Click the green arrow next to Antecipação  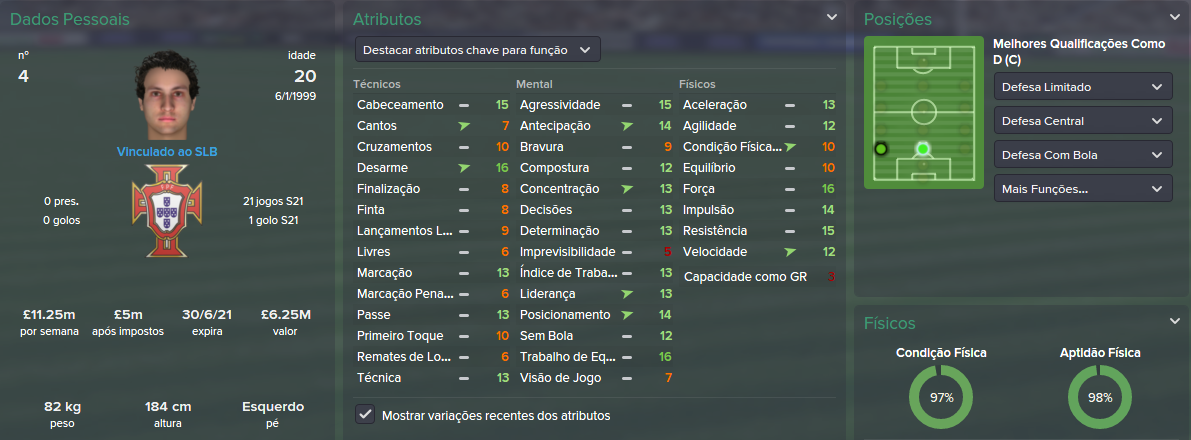(627, 126)
